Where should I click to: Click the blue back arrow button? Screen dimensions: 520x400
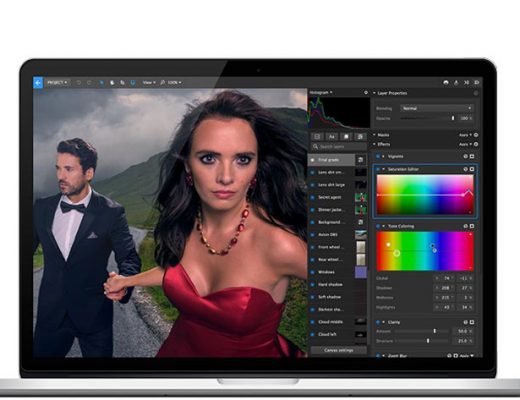point(38,82)
